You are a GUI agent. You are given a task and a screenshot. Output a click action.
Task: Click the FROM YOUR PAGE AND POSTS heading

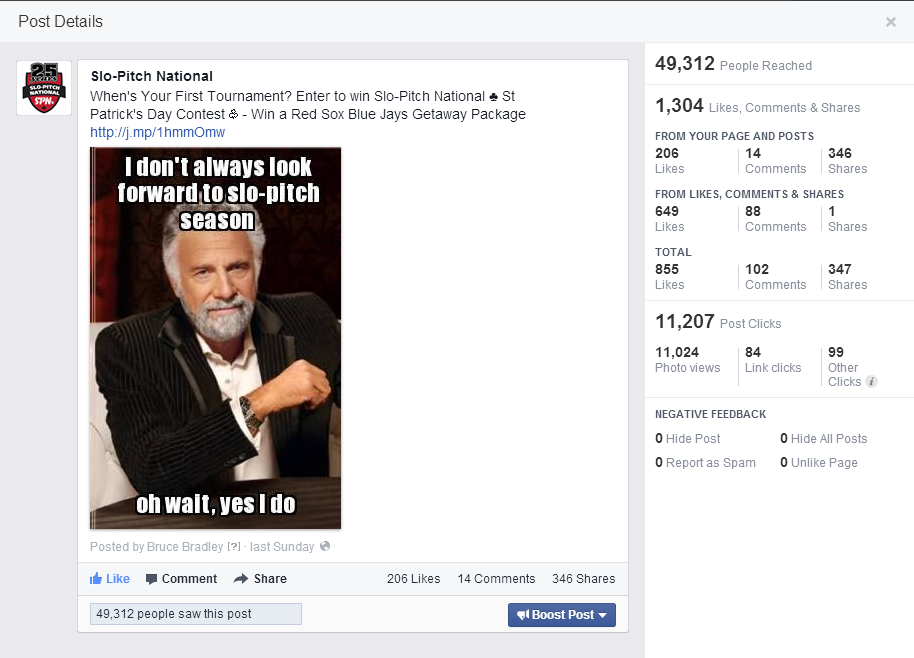click(x=734, y=136)
